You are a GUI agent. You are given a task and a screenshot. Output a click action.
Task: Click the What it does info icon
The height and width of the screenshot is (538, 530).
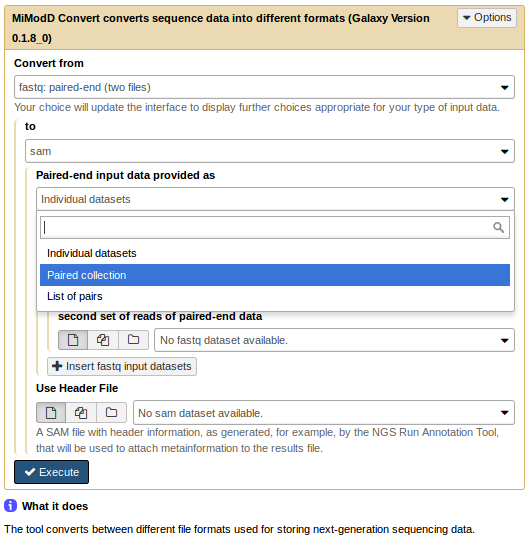[10, 506]
